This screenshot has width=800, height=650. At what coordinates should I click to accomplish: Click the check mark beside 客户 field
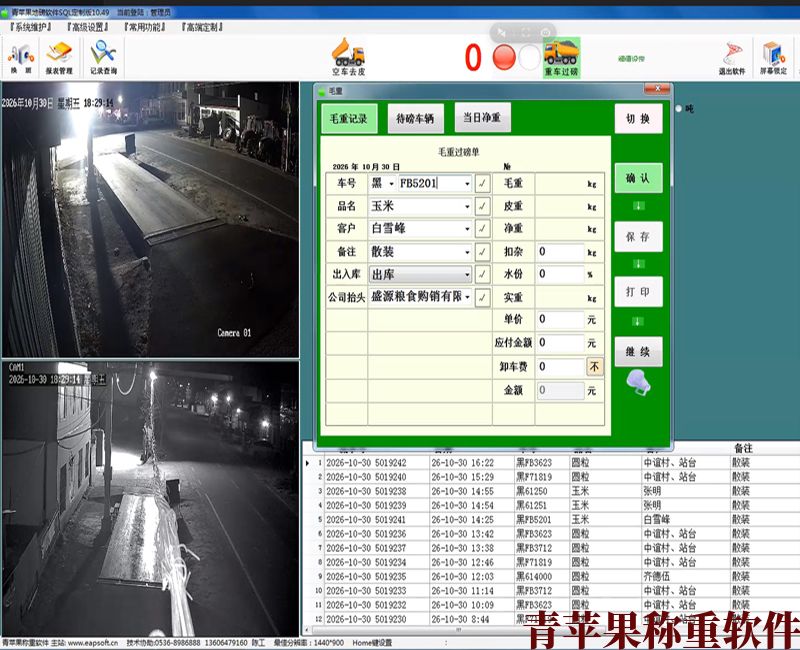[x=482, y=229]
